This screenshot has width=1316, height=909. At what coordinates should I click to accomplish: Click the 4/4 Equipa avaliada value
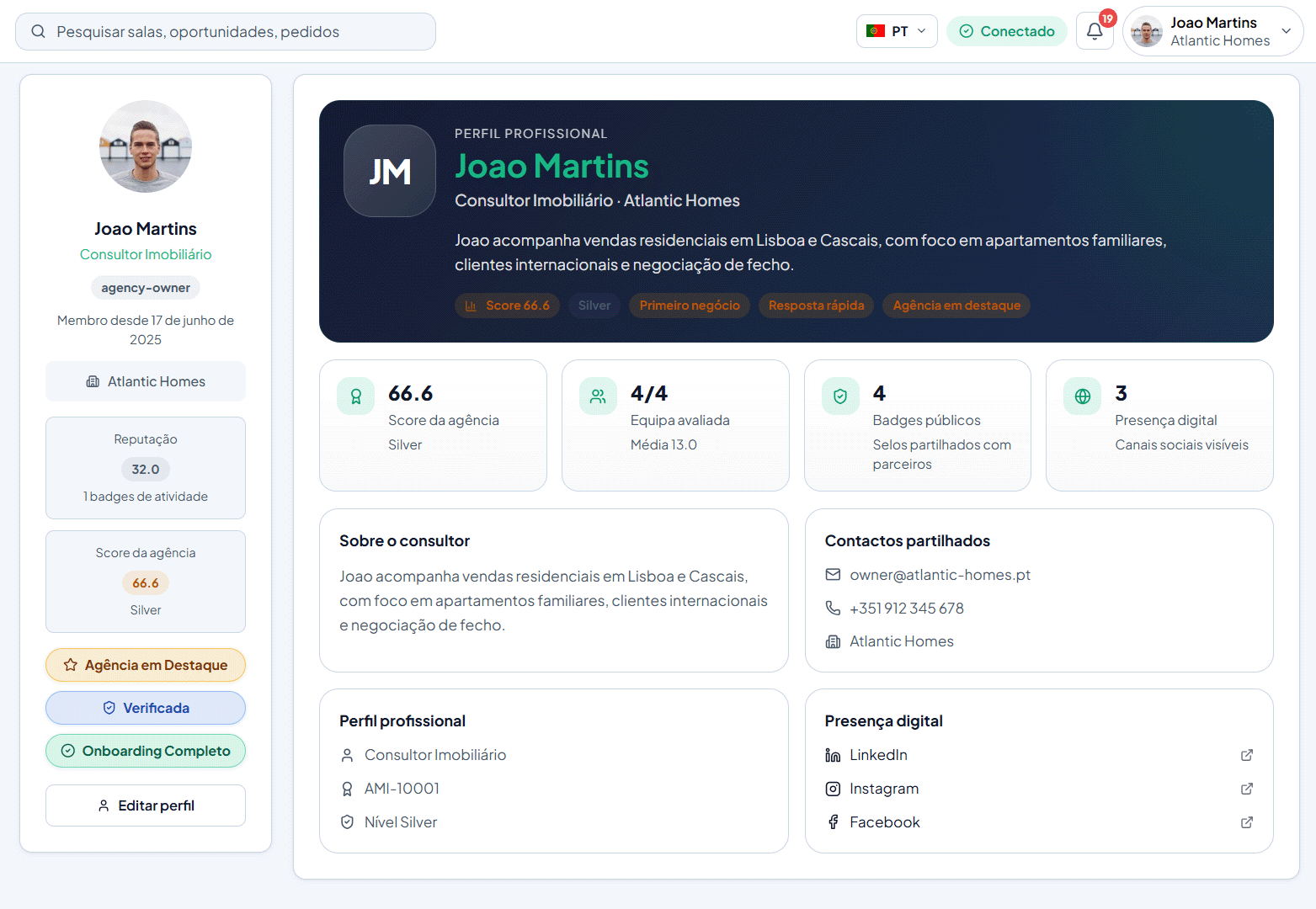pos(649,393)
